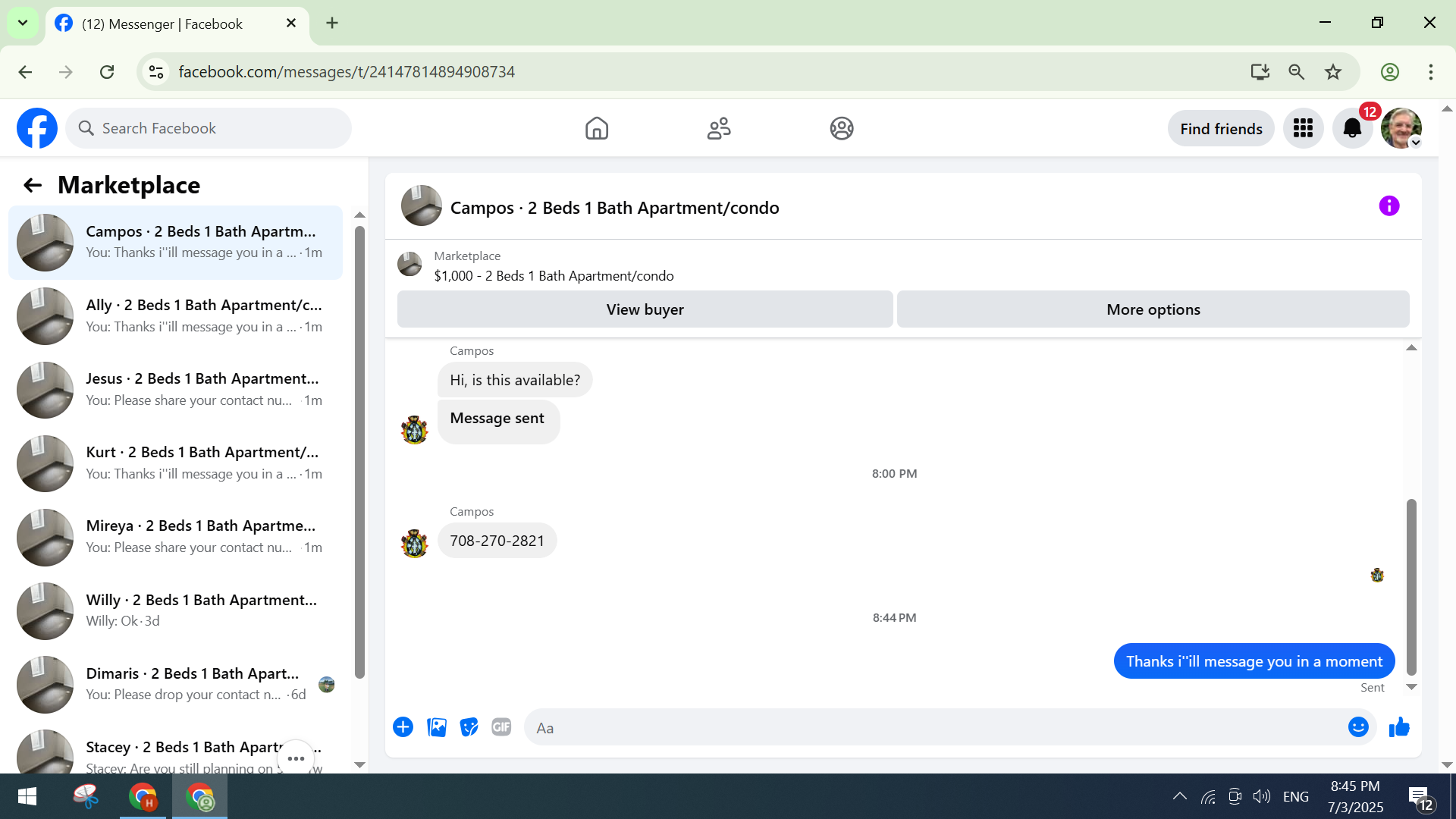This screenshot has width=1456, height=819.
Task: Click the thumbs-up like button
Action: [x=1399, y=728]
